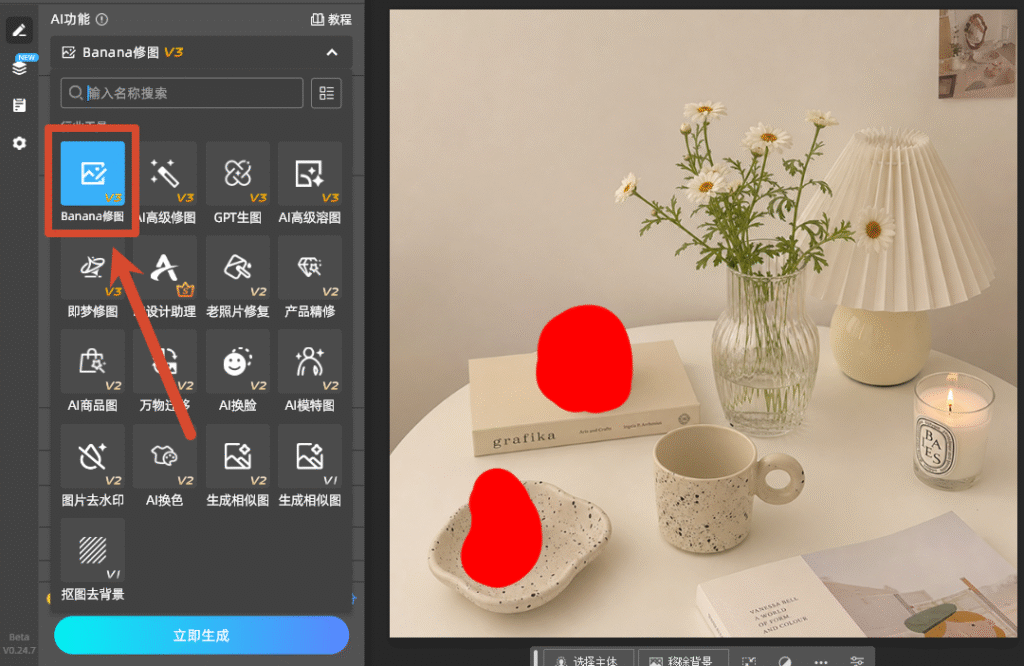Open the GPT生图 tool
1024x666 pixels.
pyautogui.click(x=238, y=183)
